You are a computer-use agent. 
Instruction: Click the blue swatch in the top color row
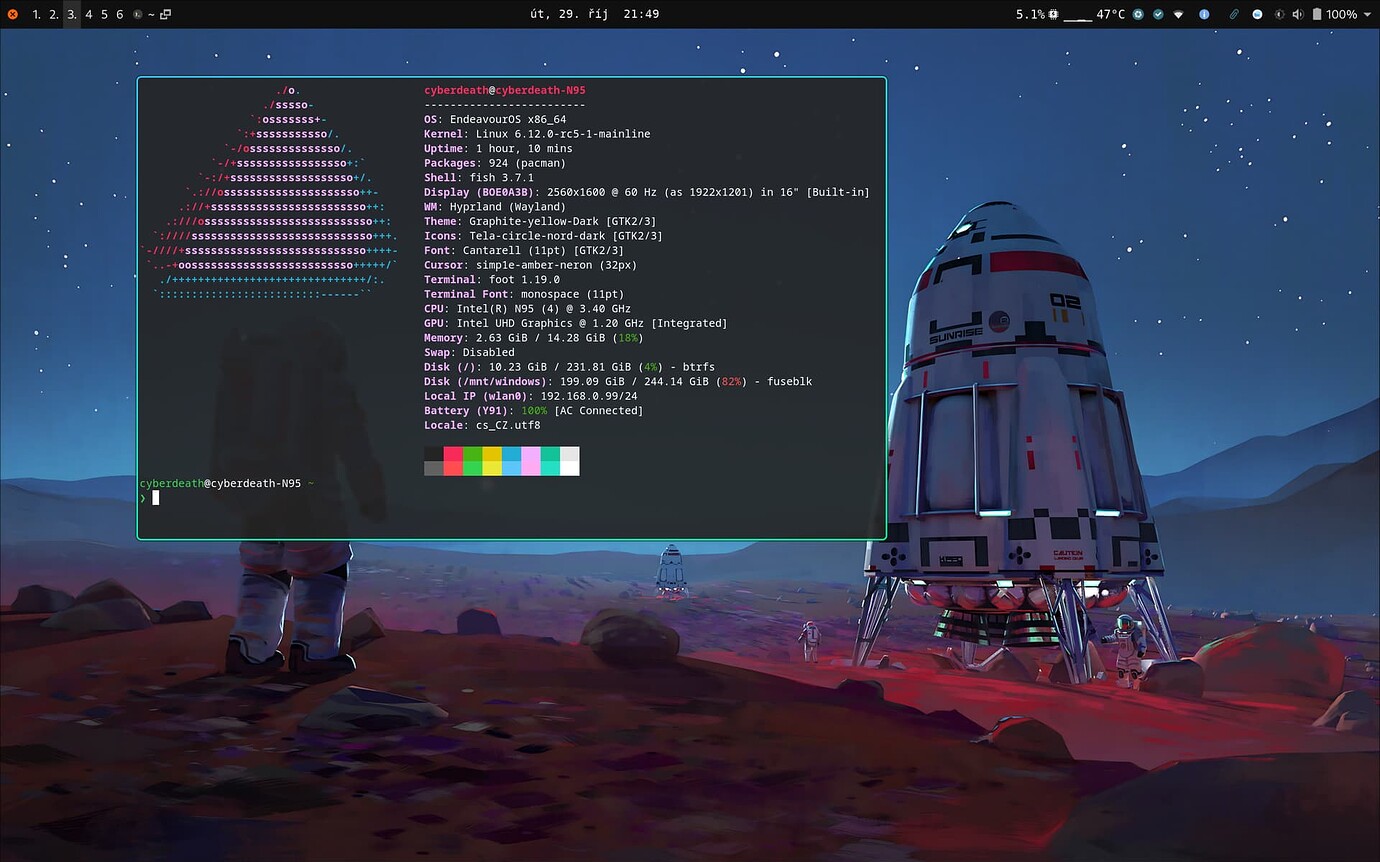pyautogui.click(x=511, y=454)
